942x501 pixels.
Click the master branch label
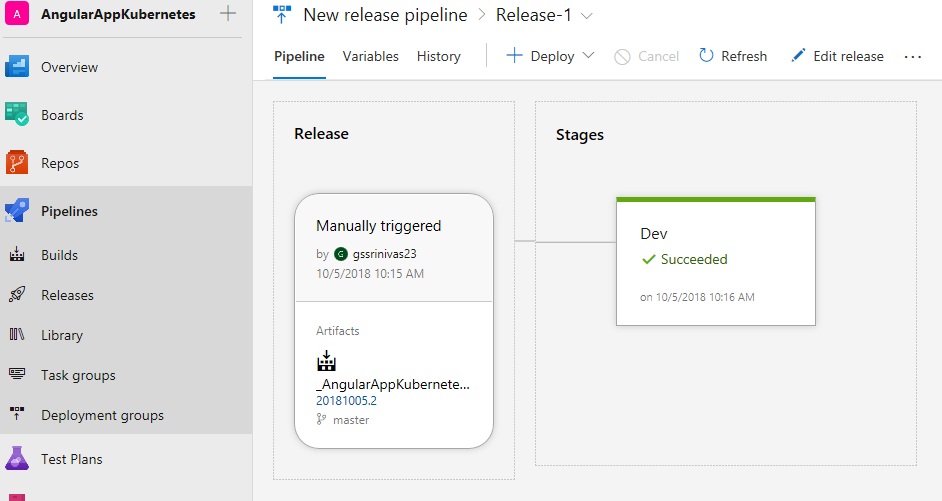click(351, 420)
